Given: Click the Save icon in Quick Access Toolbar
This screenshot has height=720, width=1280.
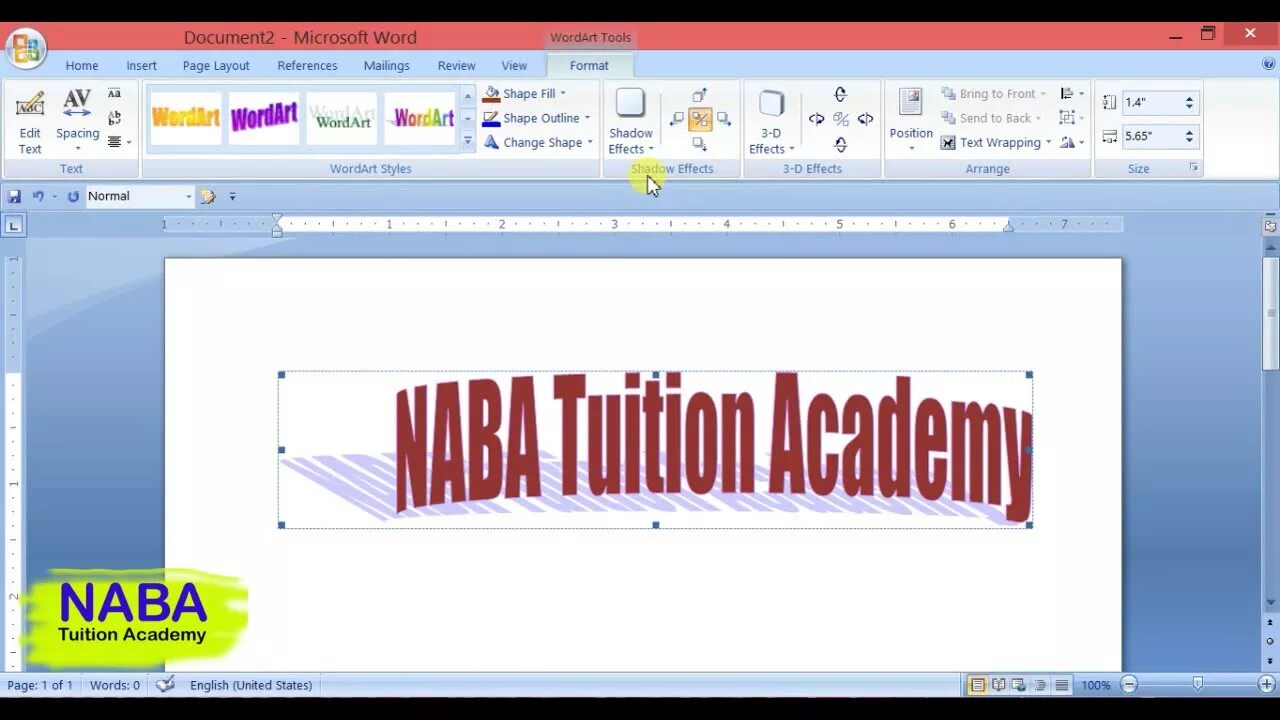Looking at the screenshot, I should [x=14, y=196].
